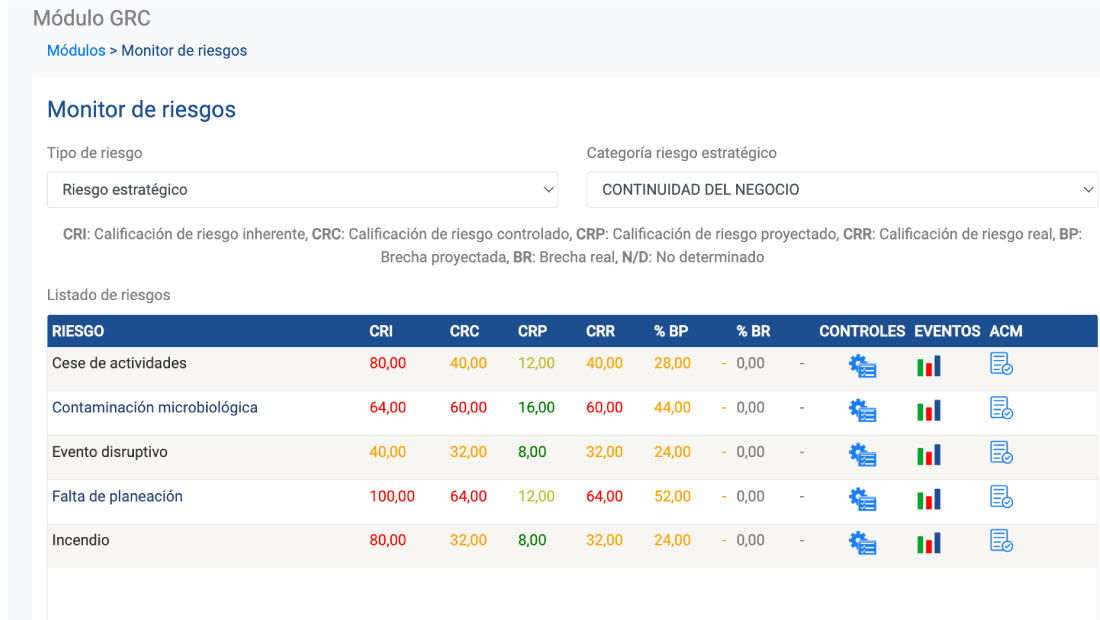Click the ACM column header
Image resolution: width=1100 pixels, height=620 pixels.
1006,331
